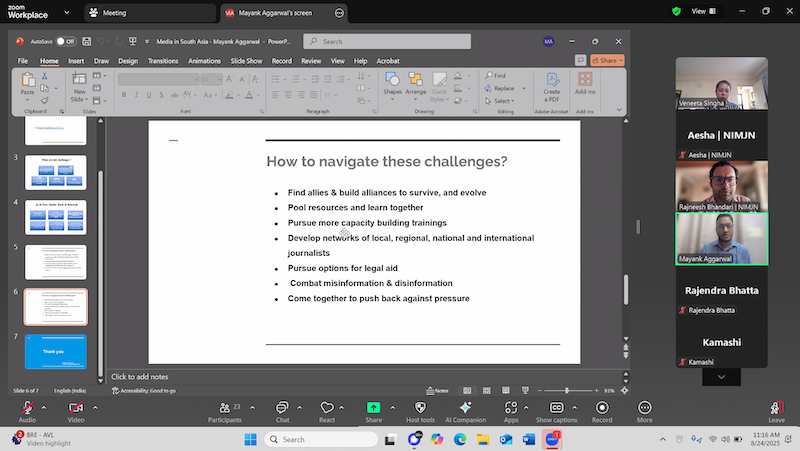Turn on the Video camera
800x451 pixels.
pyautogui.click(x=75, y=408)
